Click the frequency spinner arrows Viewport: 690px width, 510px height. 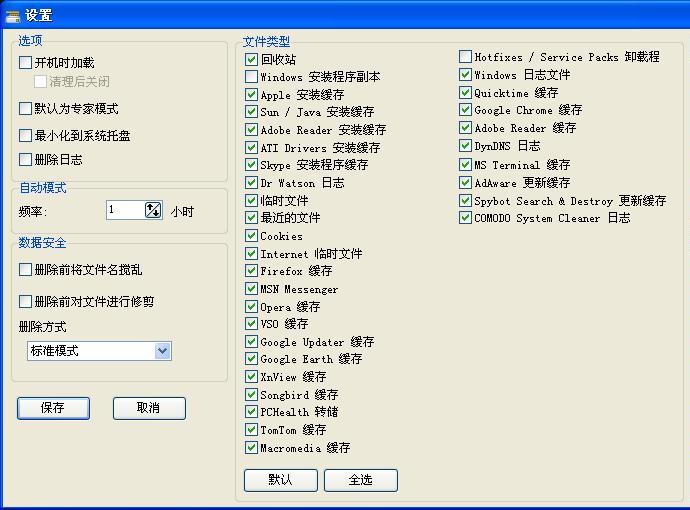pyautogui.click(x=152, y=210)
